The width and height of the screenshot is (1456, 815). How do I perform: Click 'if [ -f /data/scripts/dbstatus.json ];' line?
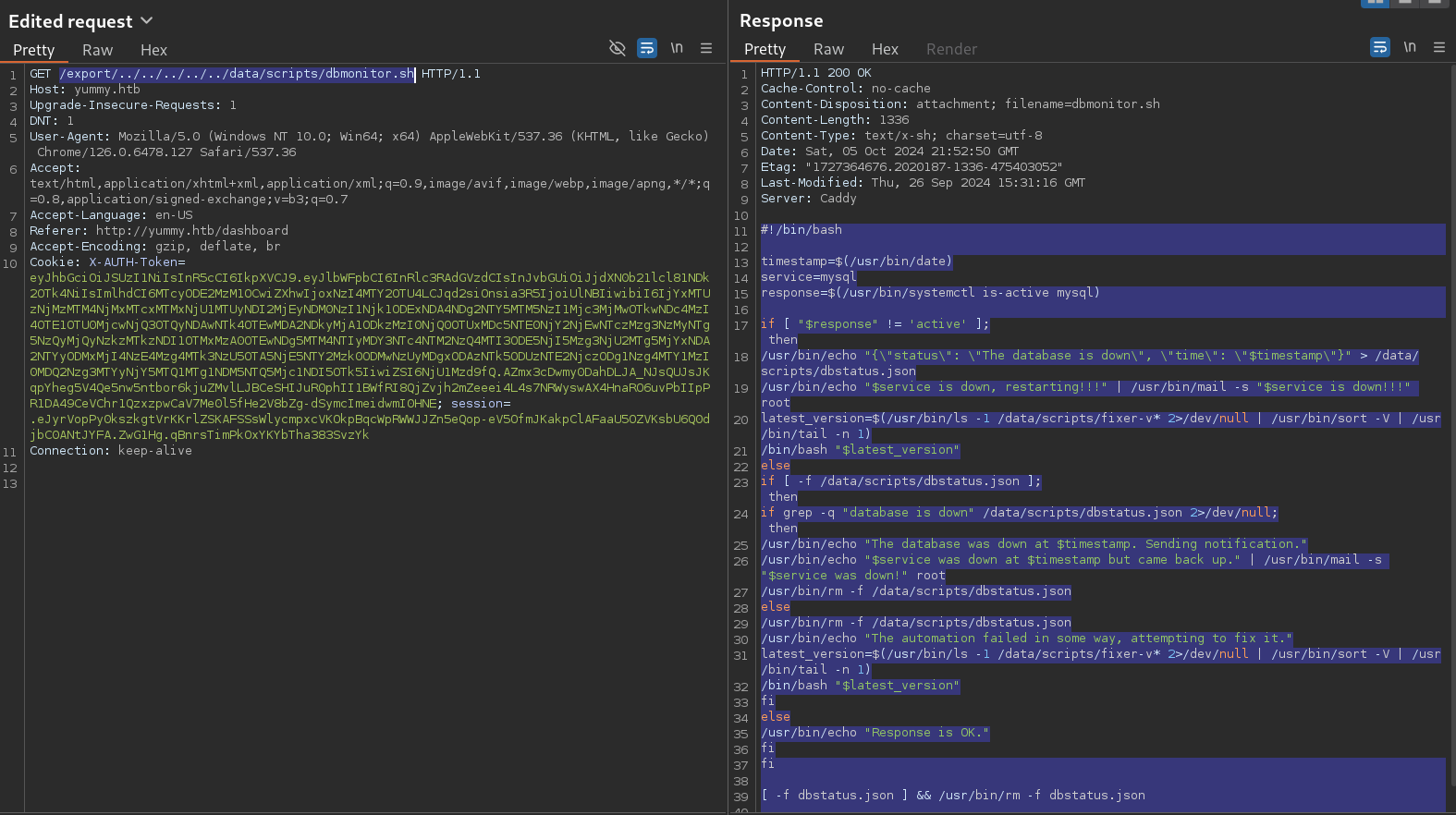click(901, 481)
